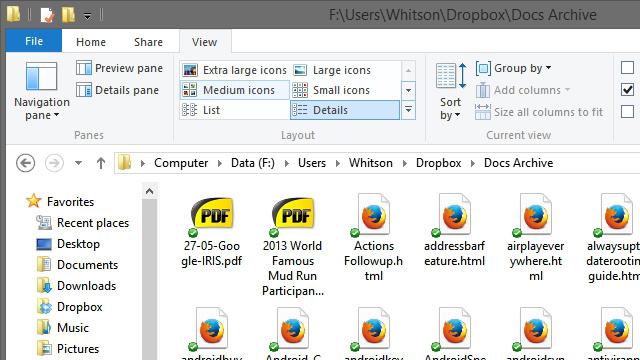Open the recent locations dropdown arrow

coord(78,163)
